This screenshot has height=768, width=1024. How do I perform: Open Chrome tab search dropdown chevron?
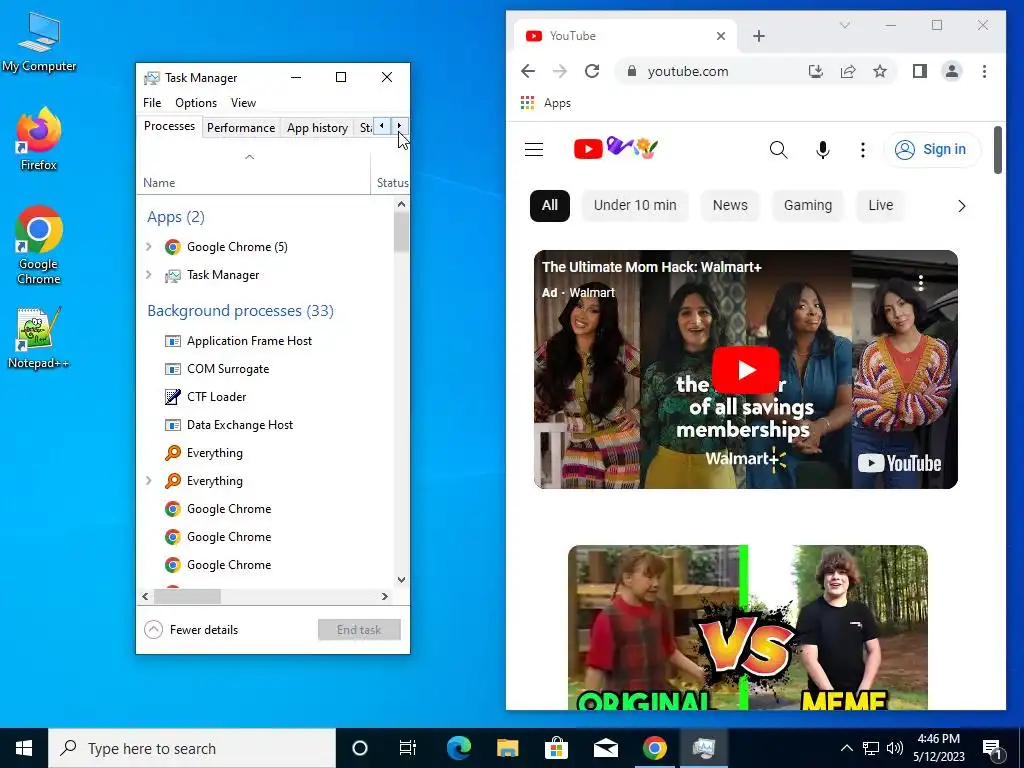coord(844,25)
